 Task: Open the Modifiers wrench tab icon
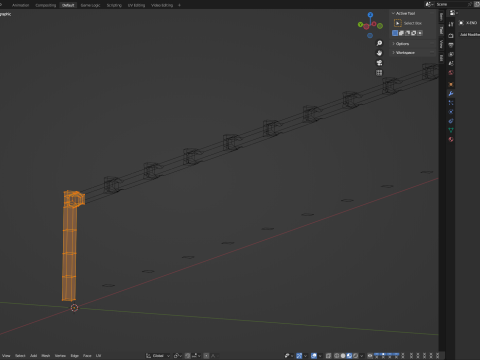(x=451, y=94)
